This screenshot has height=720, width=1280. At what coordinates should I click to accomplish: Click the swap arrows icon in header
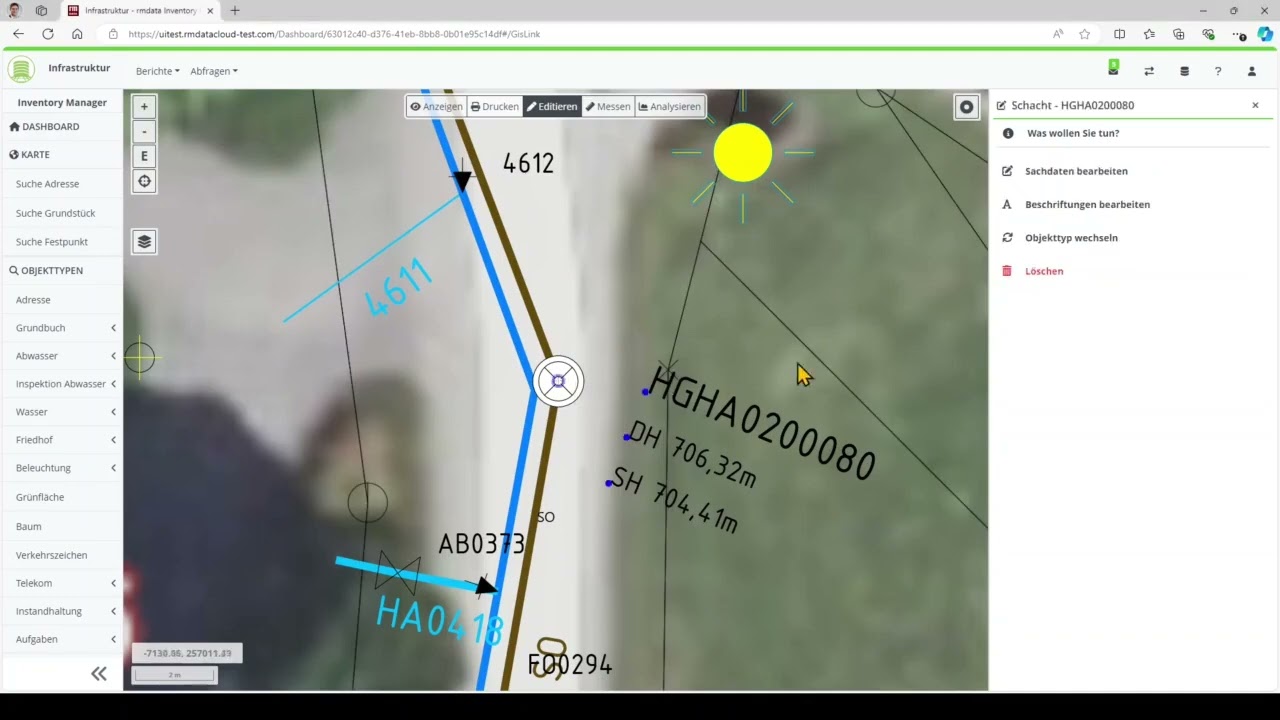coord(1149,71)
